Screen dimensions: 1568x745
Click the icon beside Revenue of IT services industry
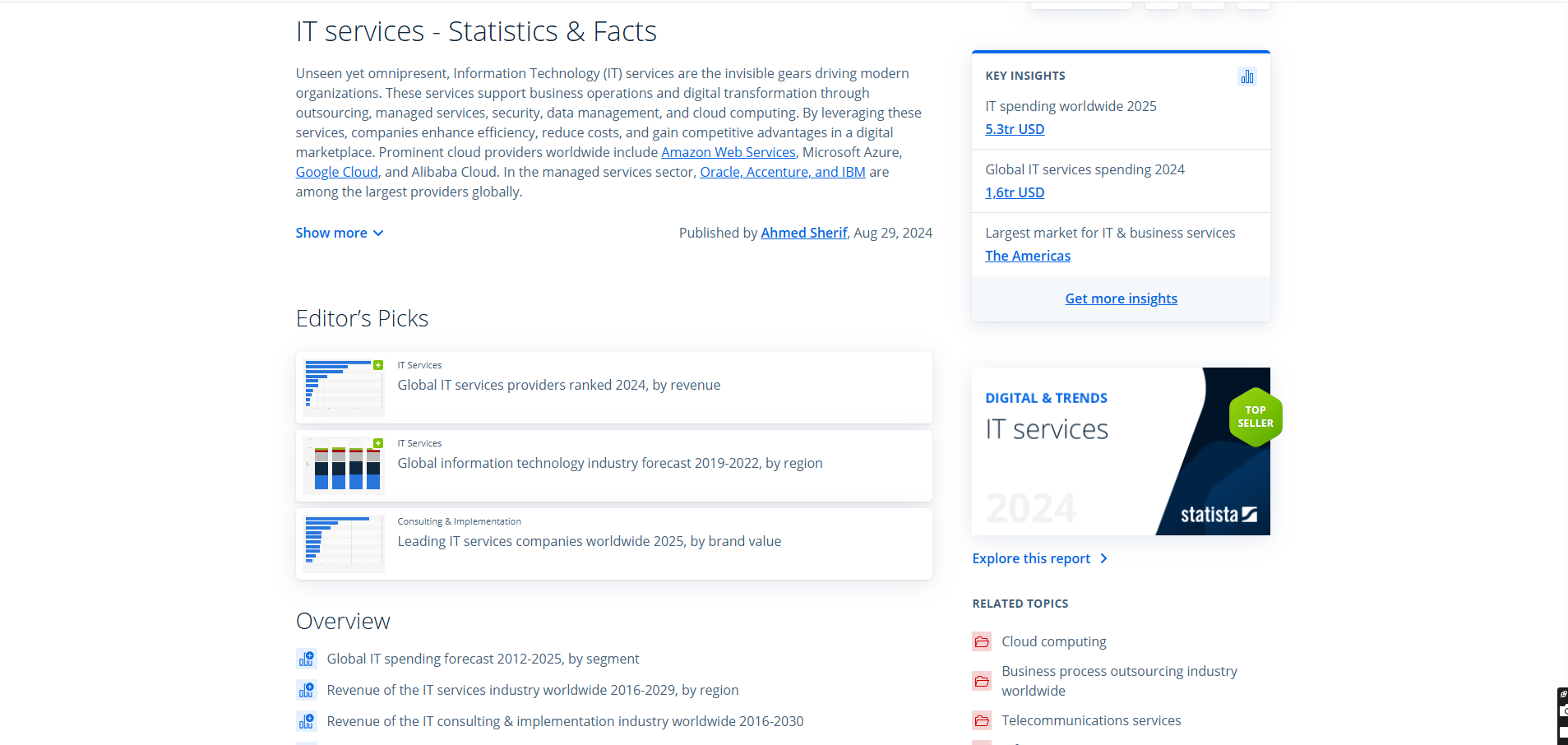pyautogui.click(x=306, y=690)
